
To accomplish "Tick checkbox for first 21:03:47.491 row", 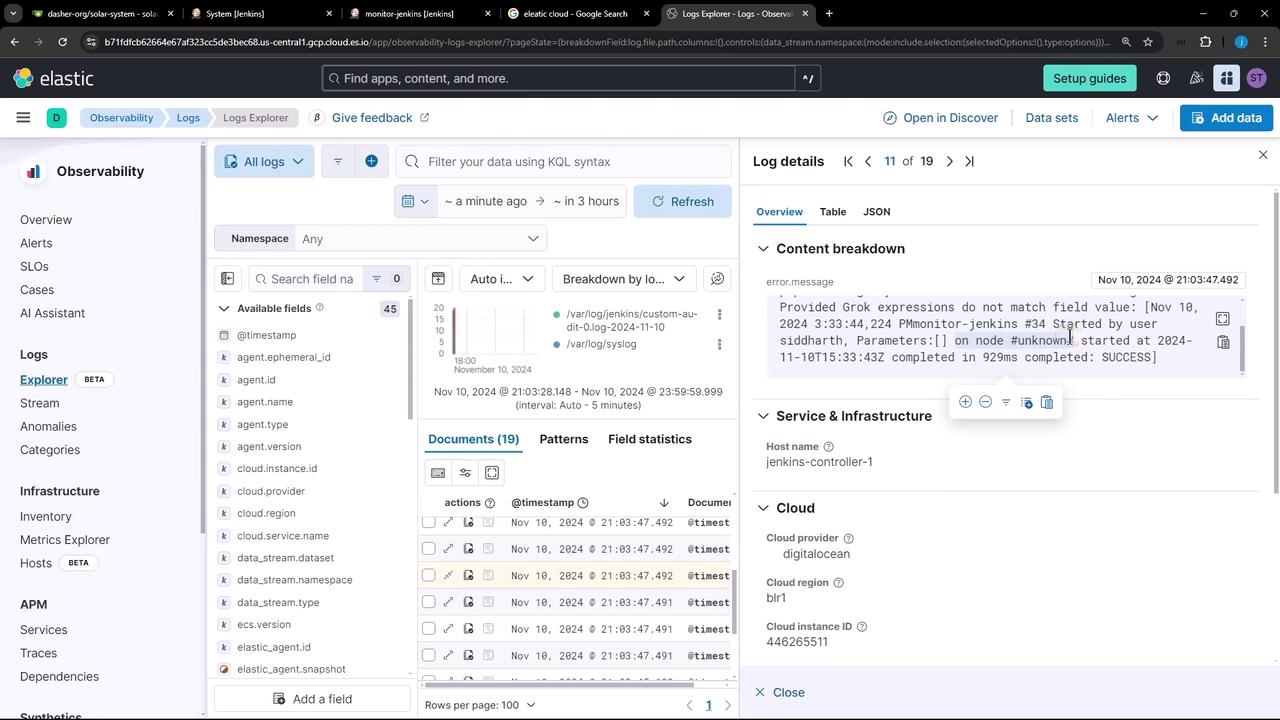I will (x=429, y=602).
